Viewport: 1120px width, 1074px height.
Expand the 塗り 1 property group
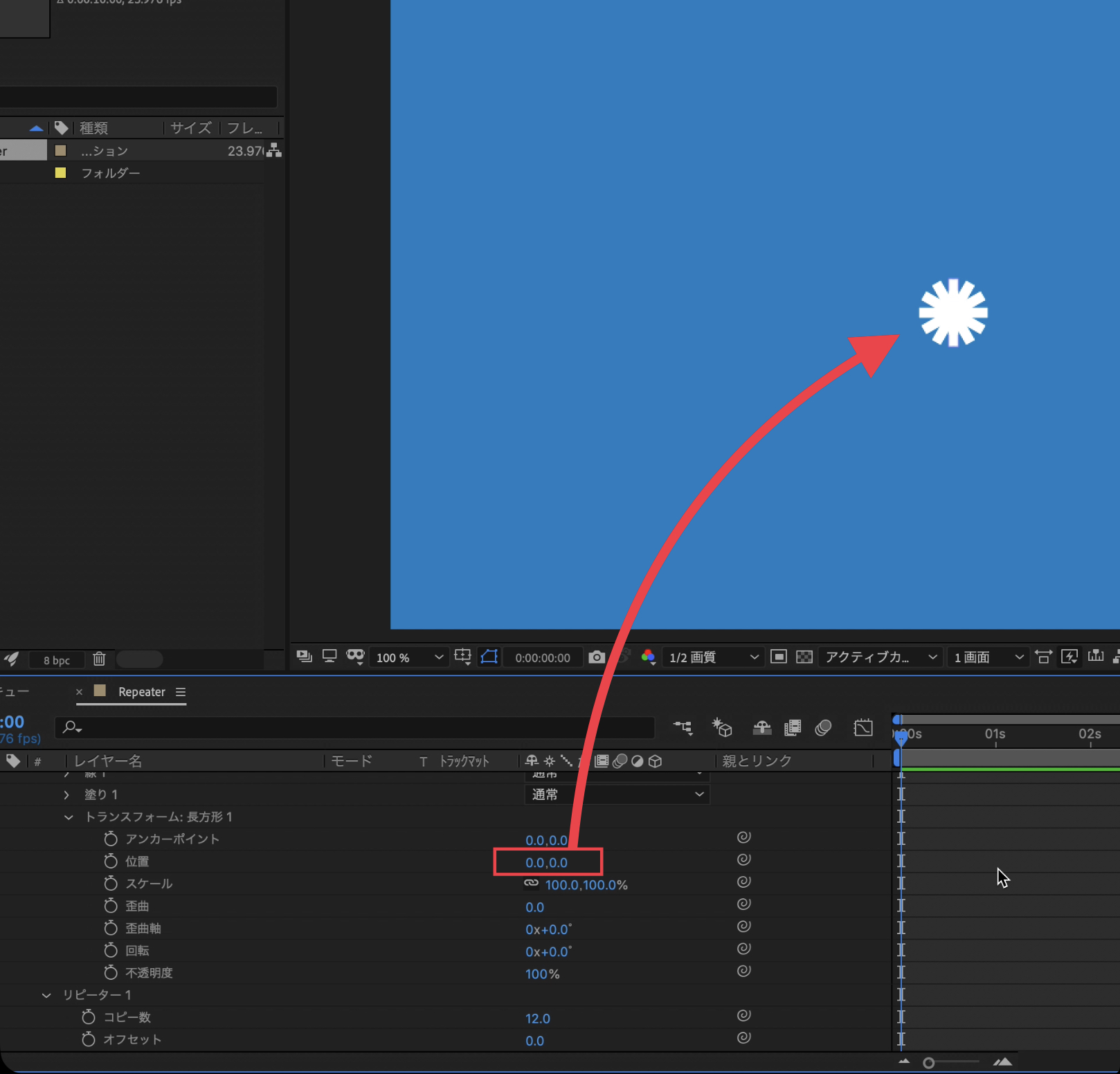[x=66, y=795]
